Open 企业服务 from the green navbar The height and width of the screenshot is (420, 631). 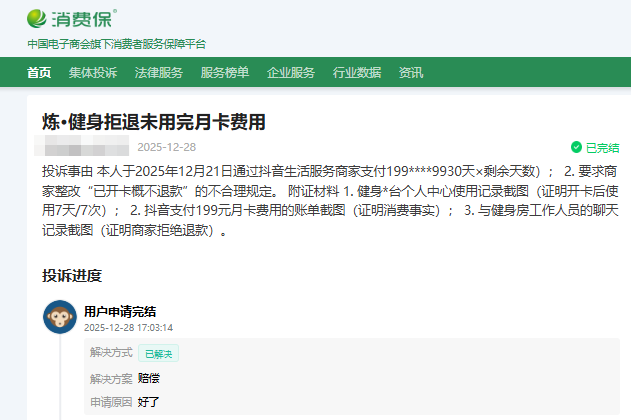[291, 73]
